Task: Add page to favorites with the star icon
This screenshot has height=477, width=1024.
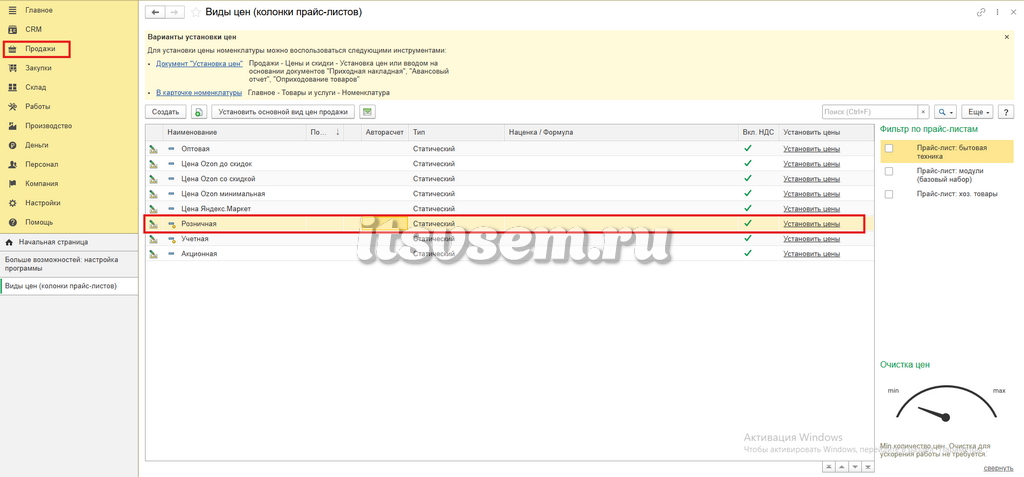Action: click(195, 12)
